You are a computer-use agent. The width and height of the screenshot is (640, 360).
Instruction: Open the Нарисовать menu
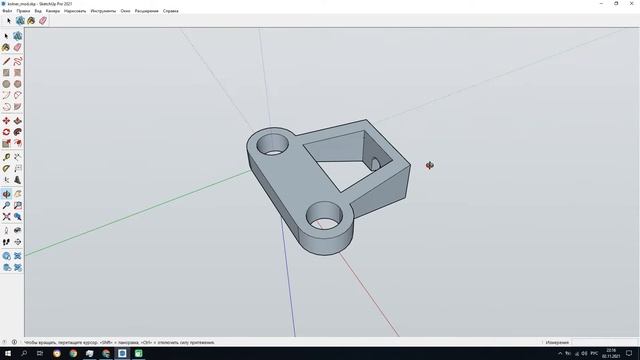pos(75,11)
